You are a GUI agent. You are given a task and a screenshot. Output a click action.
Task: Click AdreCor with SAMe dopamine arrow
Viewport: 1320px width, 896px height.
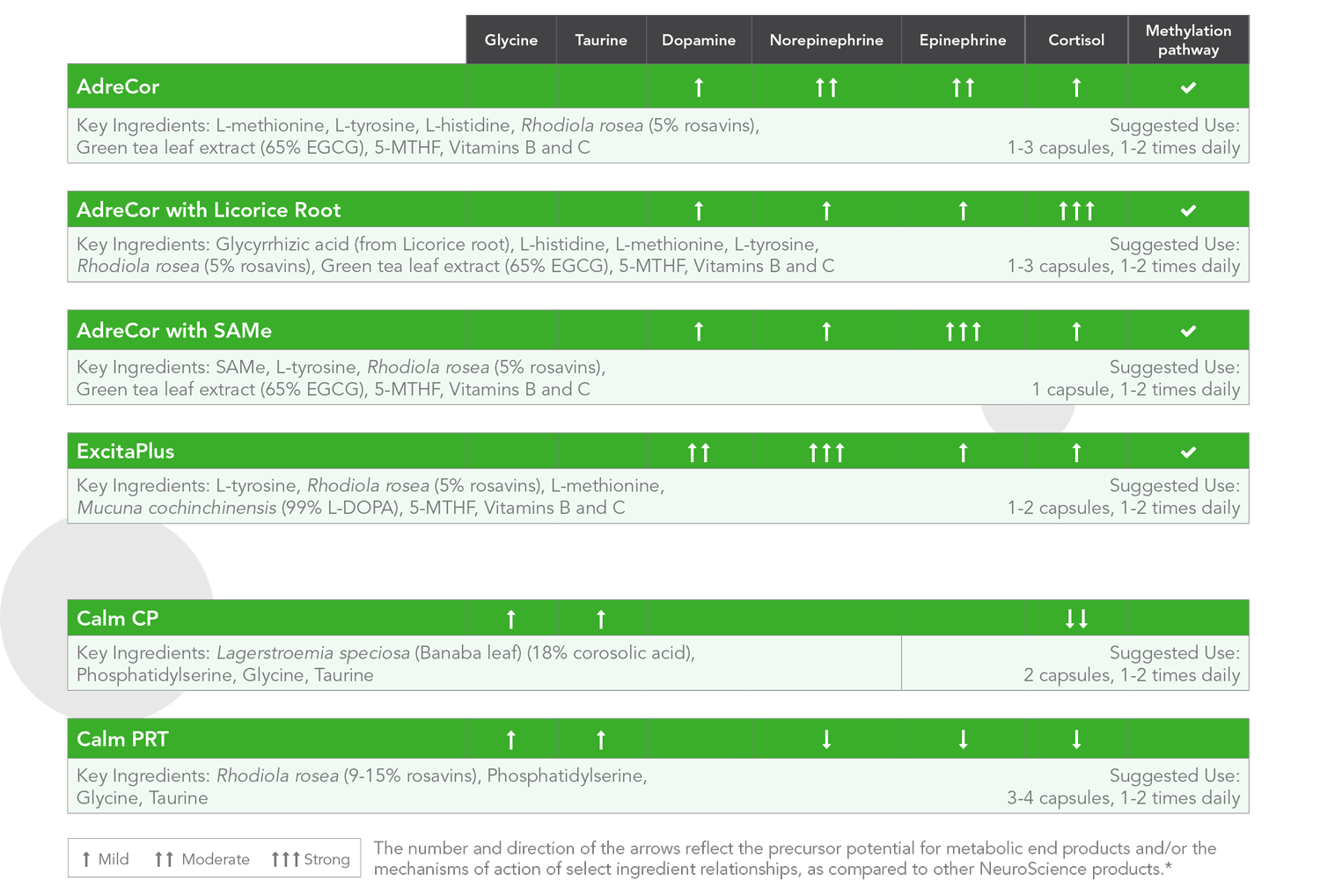[699, 331]
